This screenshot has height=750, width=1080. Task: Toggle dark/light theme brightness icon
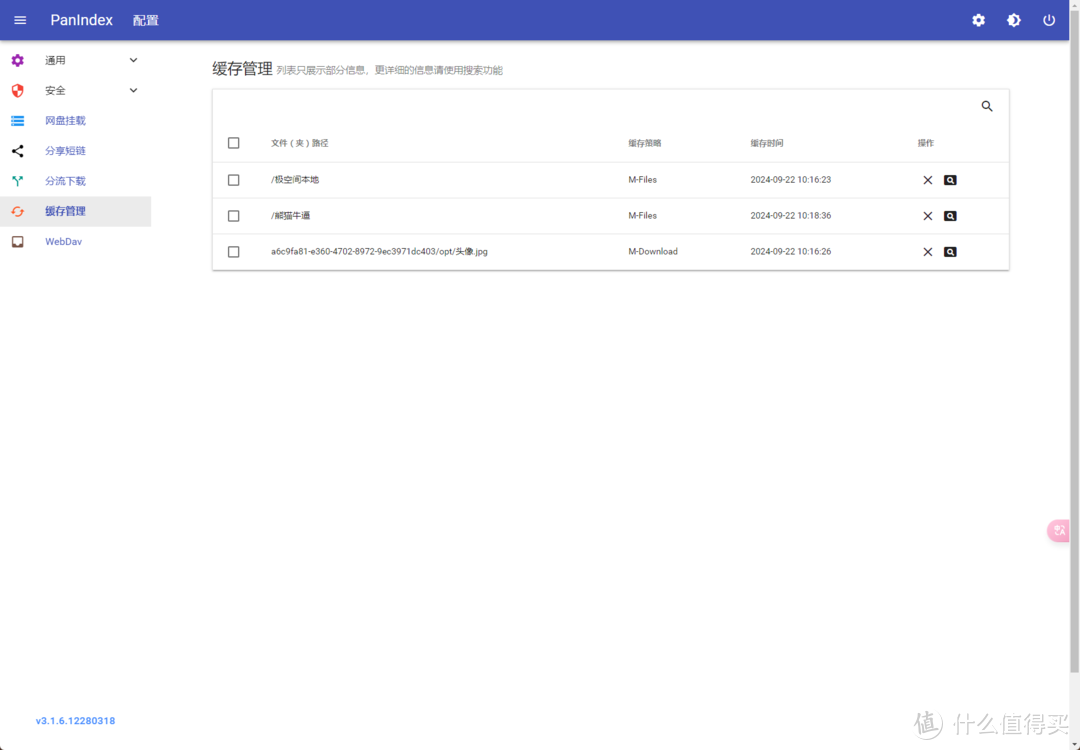point(1013,20)
